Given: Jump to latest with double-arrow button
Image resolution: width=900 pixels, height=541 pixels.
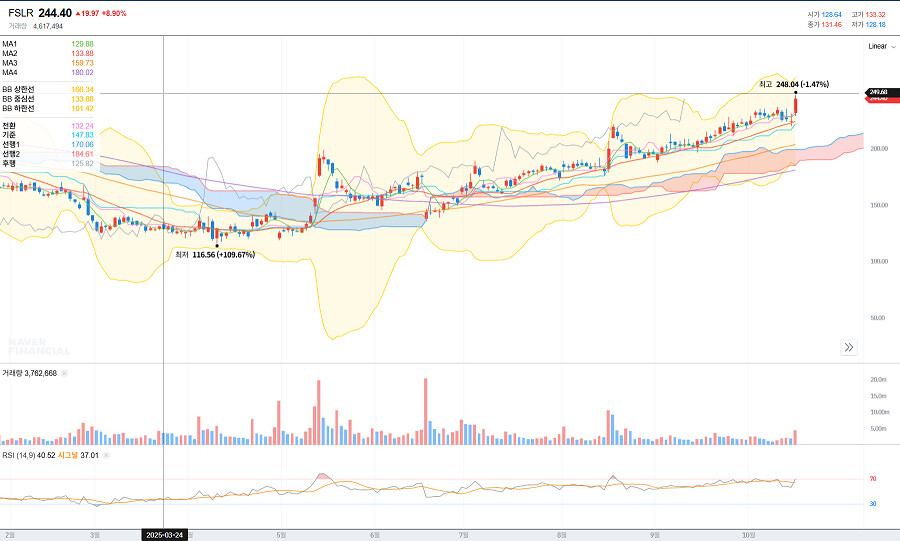Looking at the screenshot, I should tap(849, 347).
